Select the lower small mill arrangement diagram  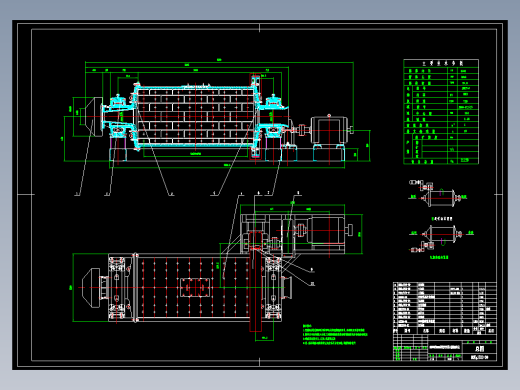(441, 237)
